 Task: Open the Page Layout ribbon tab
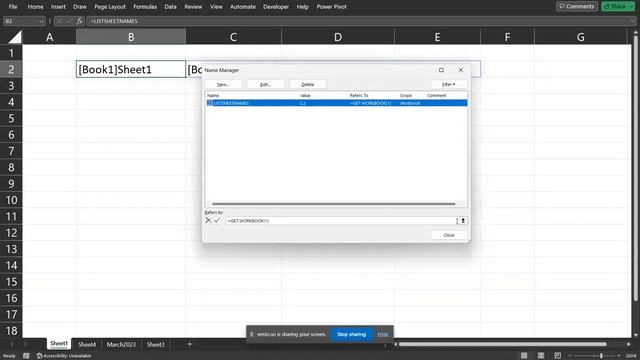(110, 7)
